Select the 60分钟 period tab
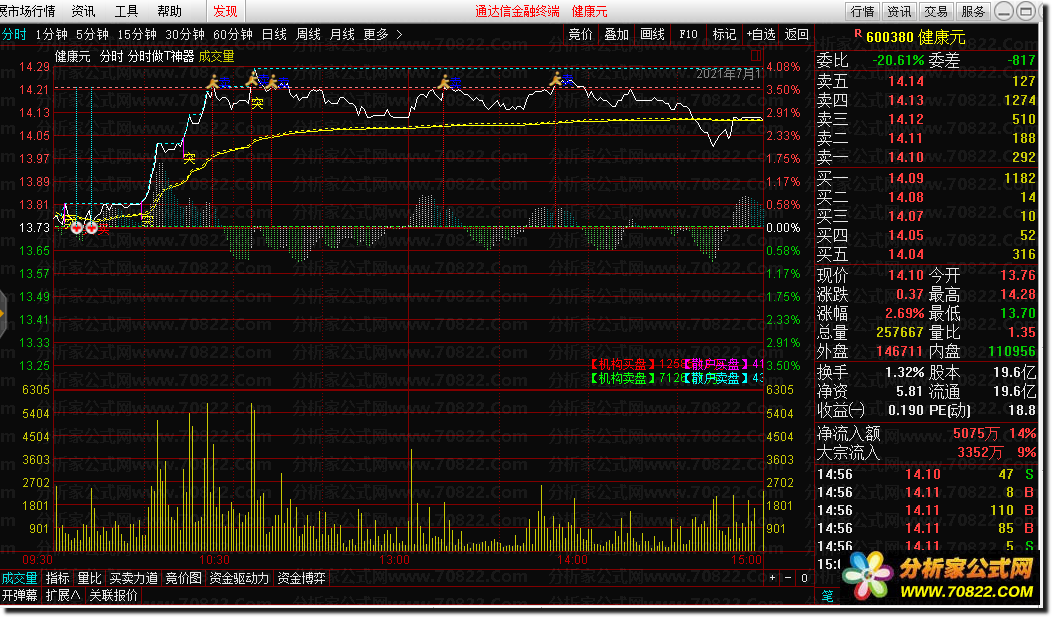Image resolution: width=1053 pixels, height=617 pixels. tap(232, 34)
